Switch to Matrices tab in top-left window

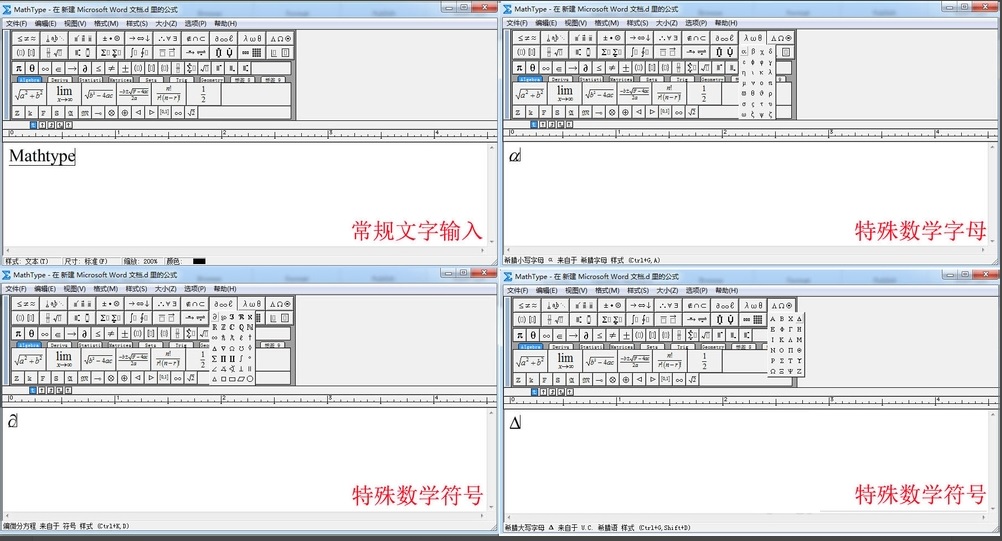[x=120, y=80]
